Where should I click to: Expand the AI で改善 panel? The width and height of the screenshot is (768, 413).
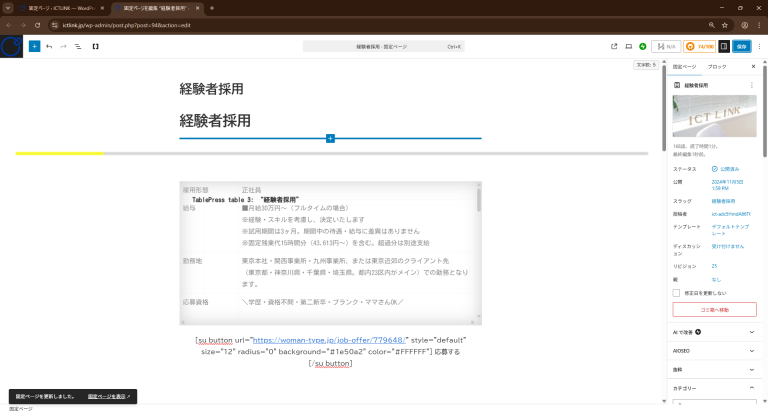tap(715, 332)
